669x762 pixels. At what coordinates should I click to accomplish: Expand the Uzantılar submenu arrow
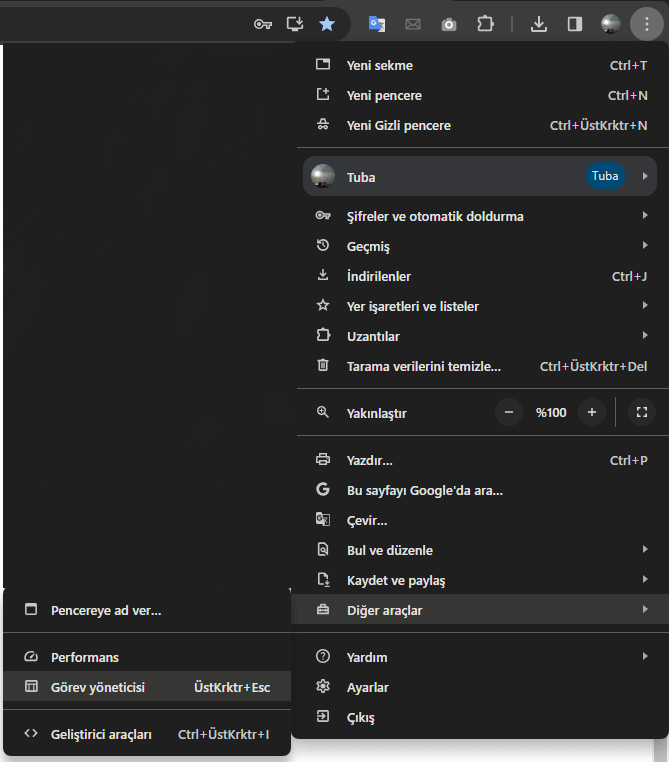(x=645, y=335)
